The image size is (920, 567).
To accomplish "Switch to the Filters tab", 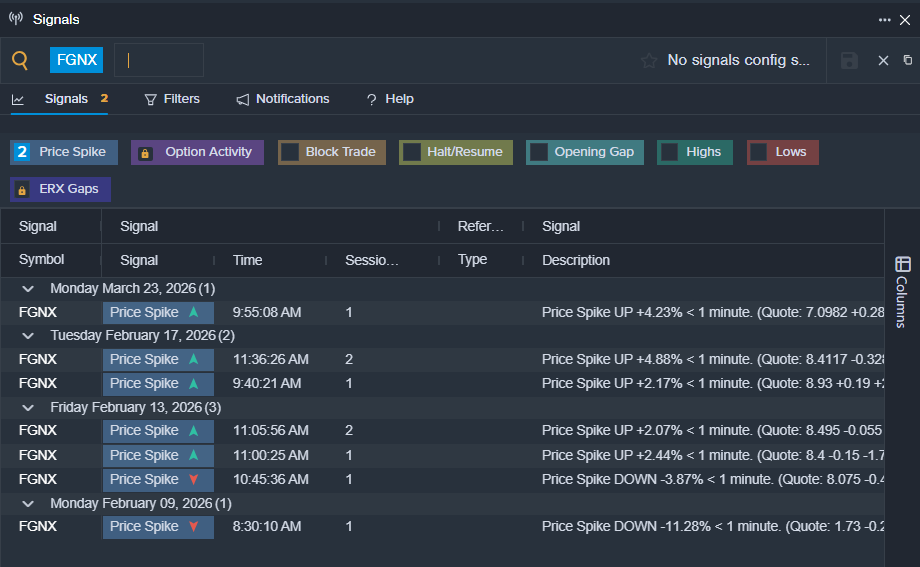I will coord(172,99).
